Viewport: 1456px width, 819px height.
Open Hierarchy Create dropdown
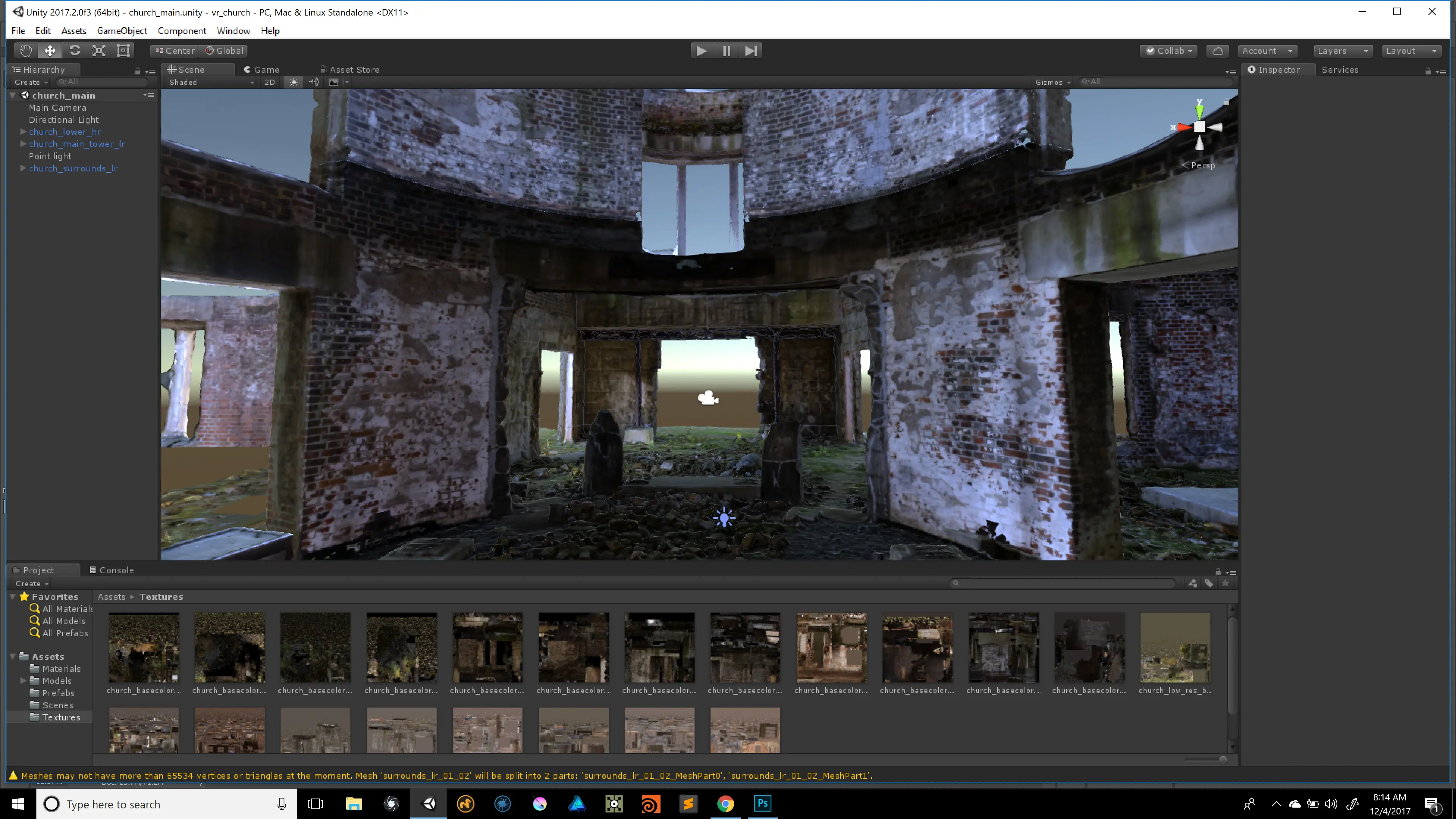[x=31, y=82]
